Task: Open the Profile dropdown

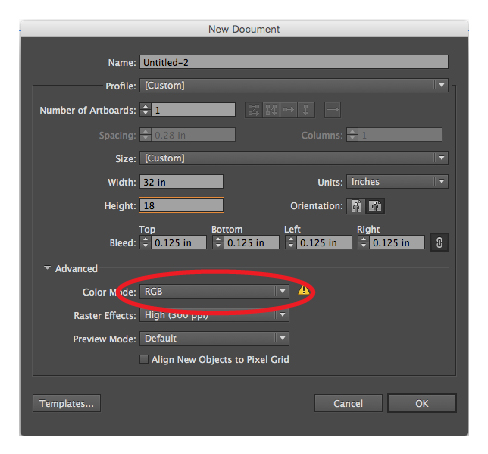Action: (294, 85)
